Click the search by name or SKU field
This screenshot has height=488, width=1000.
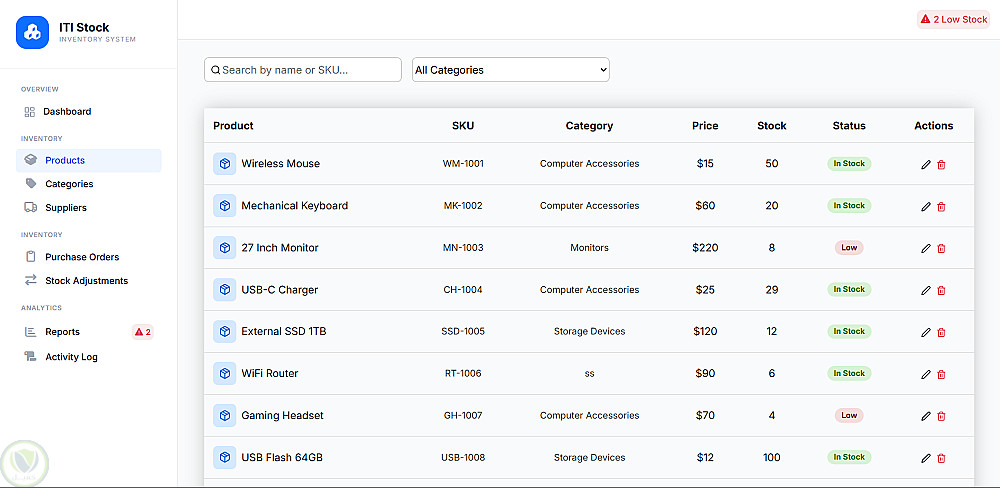tap(303, 70)
